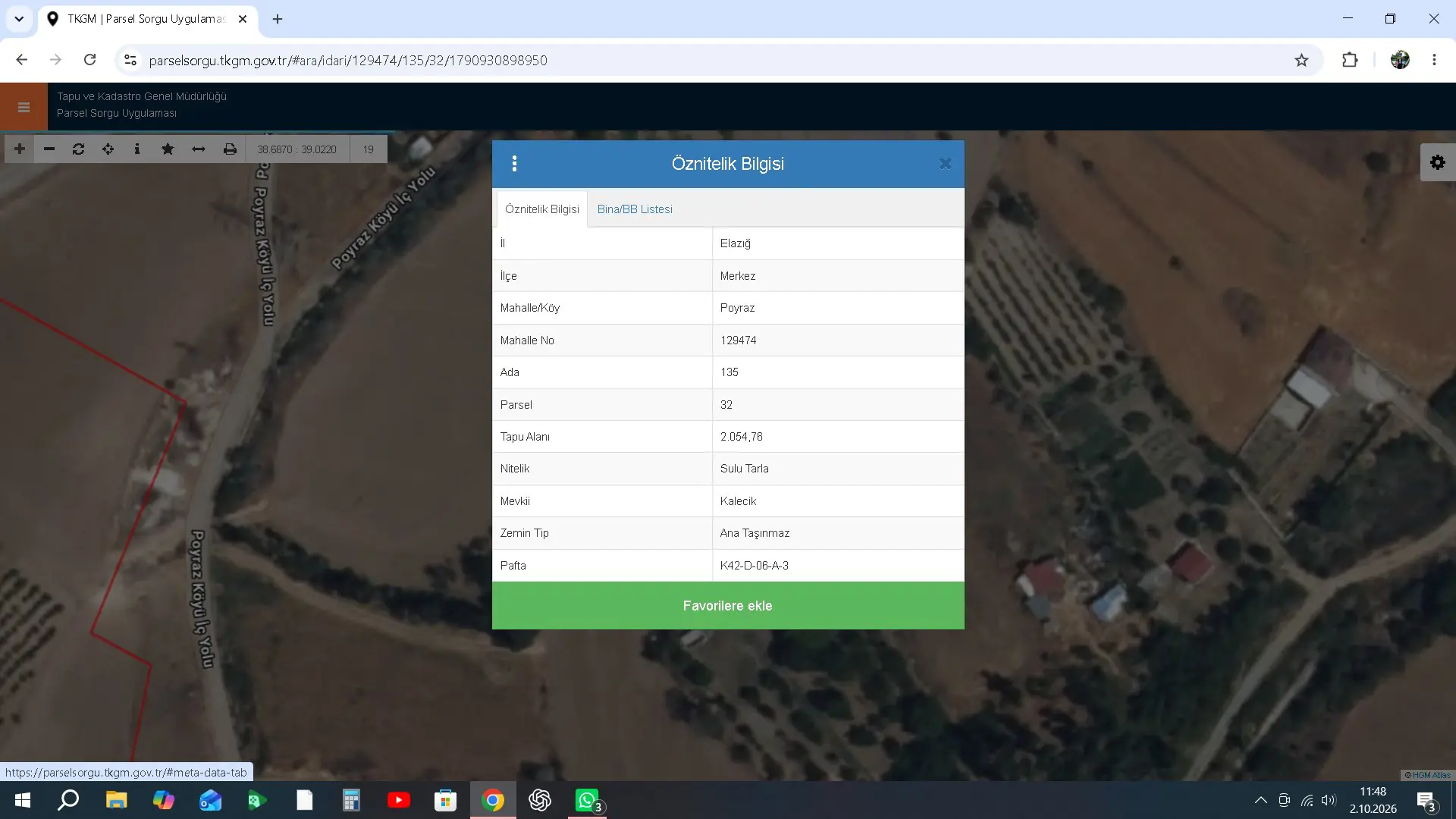Click the zoom level value 19
This screenshot has width=1456, height=819.
[369, 149]
